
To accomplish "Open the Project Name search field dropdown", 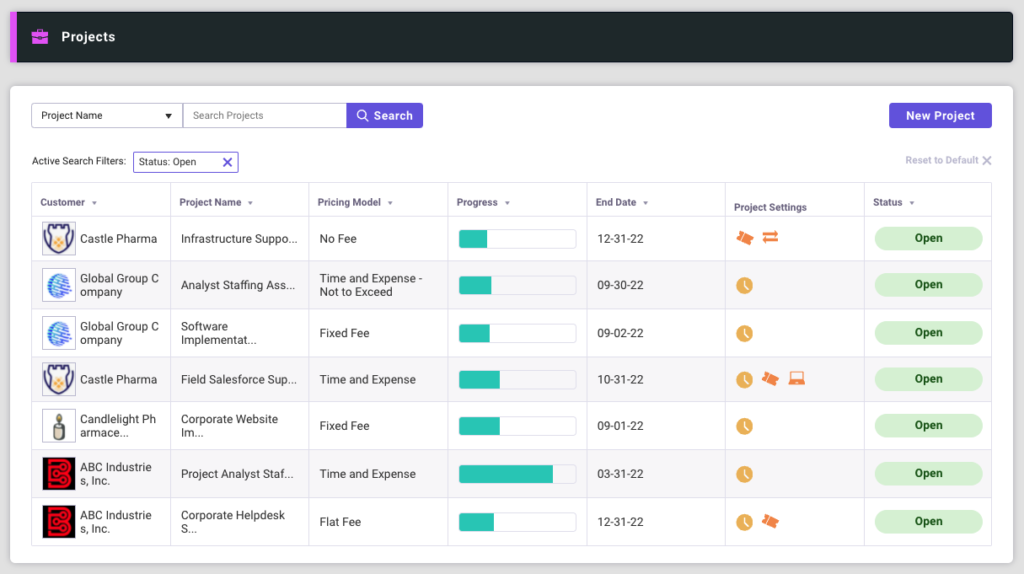I will click(107, 116).
